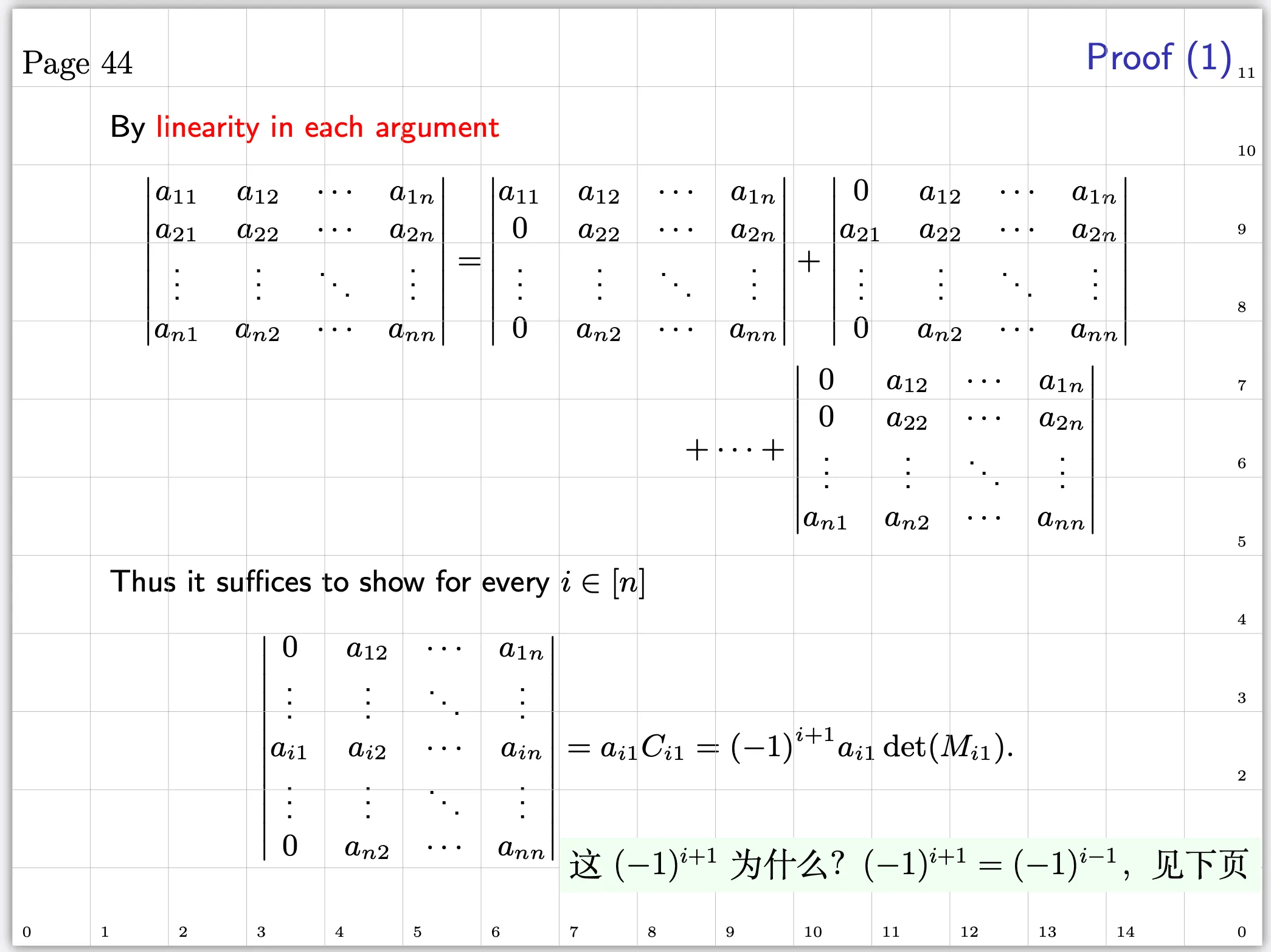This screenshot has width=1271, height=952.
Task: Click red "linearity in each argument" text
Action: click(327, 128)
